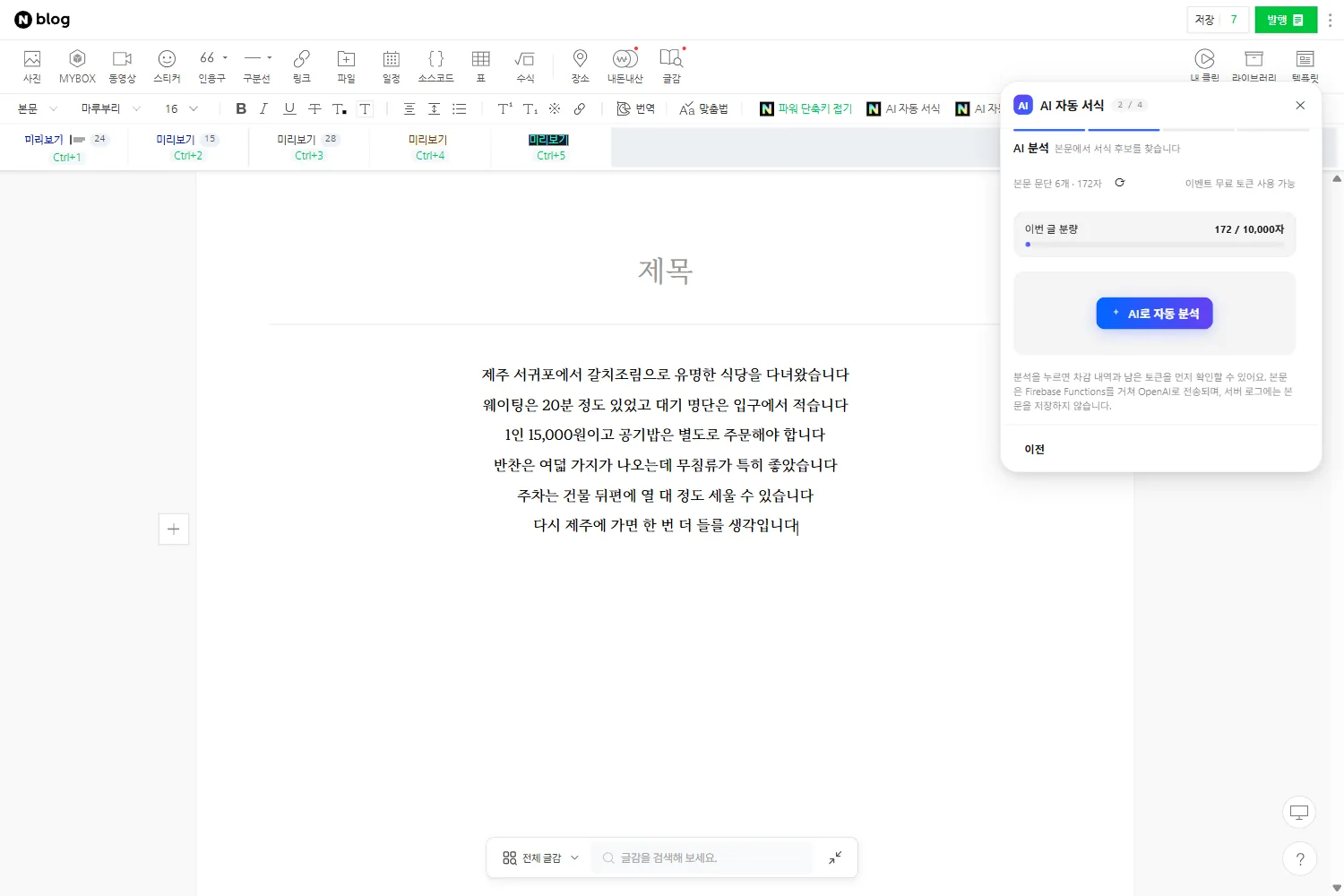1344x896 pixels.
Task: Open the 전체 글감 category dropdown
Action: point(540,857)
